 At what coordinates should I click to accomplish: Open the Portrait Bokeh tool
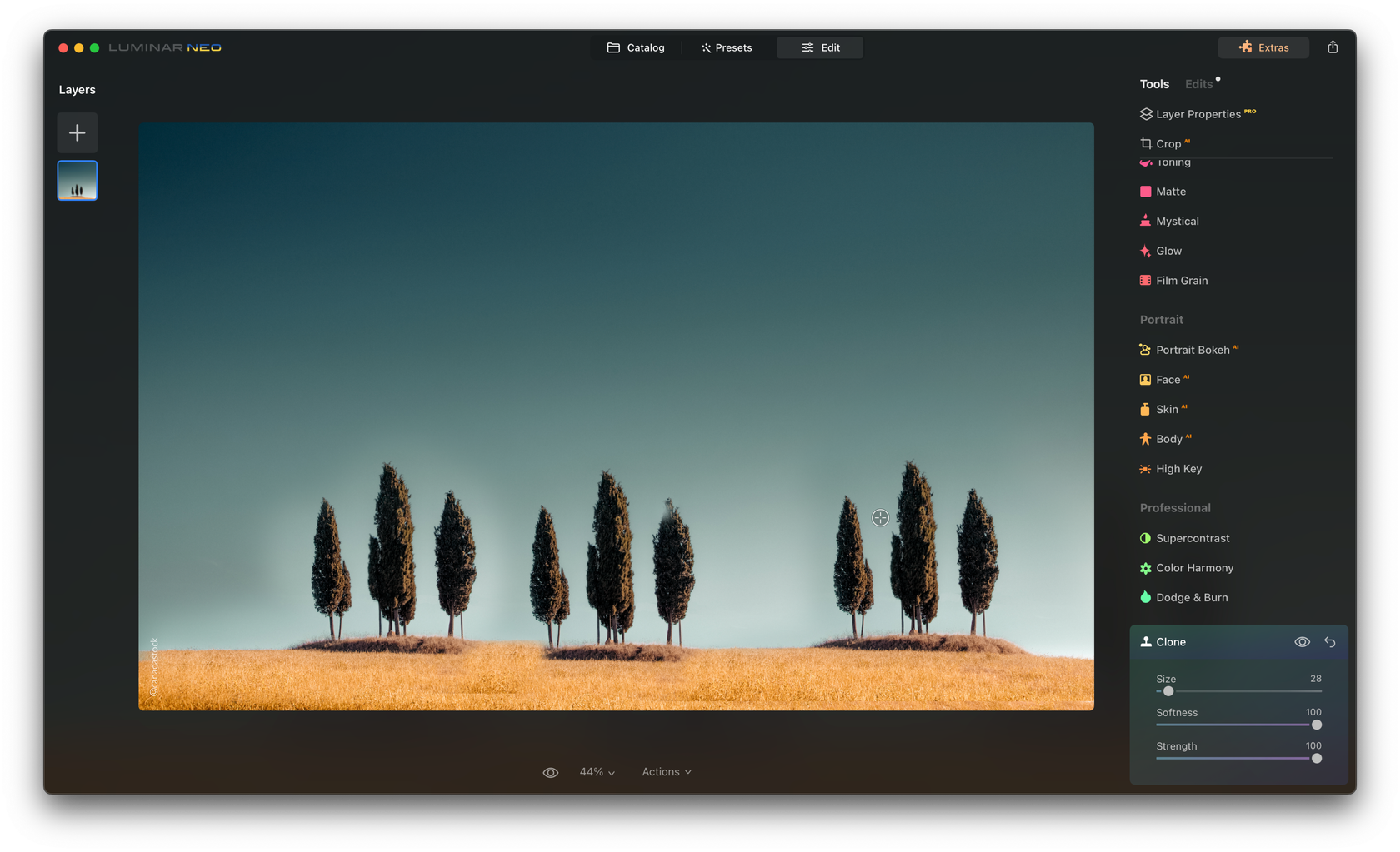click(1192, 350)
